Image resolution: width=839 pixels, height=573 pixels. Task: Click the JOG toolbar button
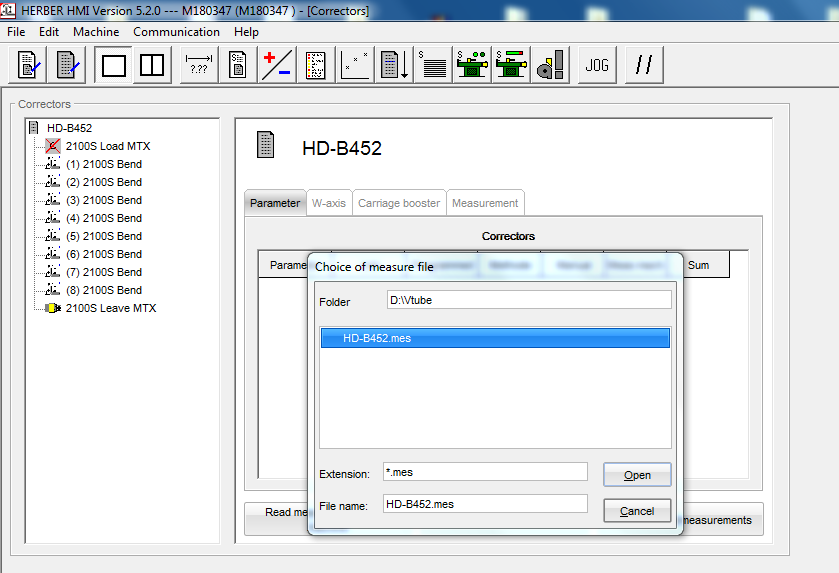pos(597,65)
